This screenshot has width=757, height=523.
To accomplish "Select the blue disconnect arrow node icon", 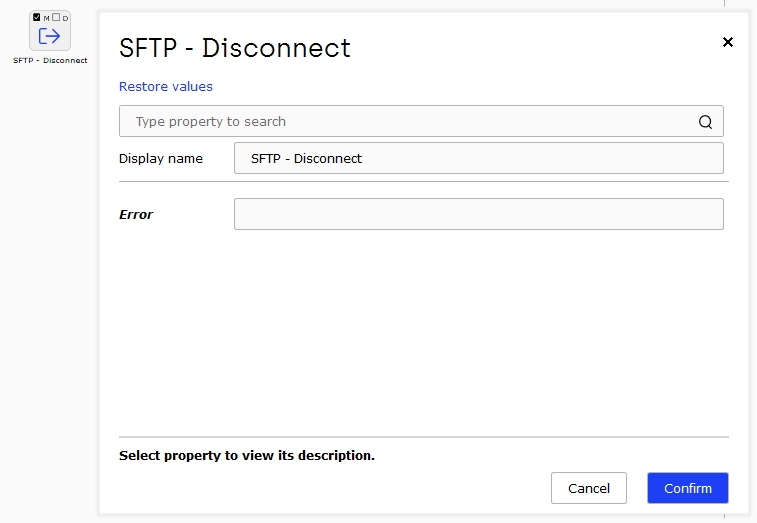I will click(x=49, y=36).
